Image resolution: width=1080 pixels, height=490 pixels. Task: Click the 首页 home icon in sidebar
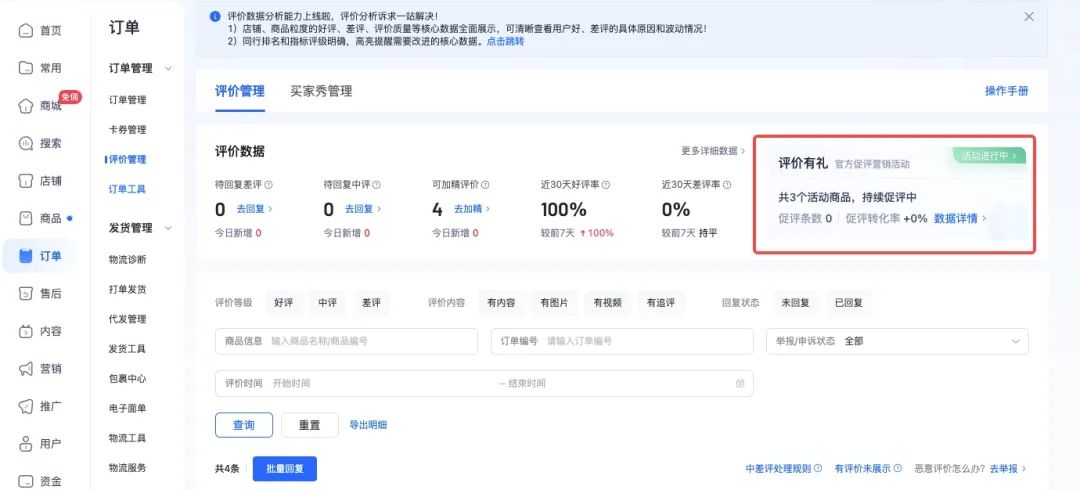tap(26, 31)
